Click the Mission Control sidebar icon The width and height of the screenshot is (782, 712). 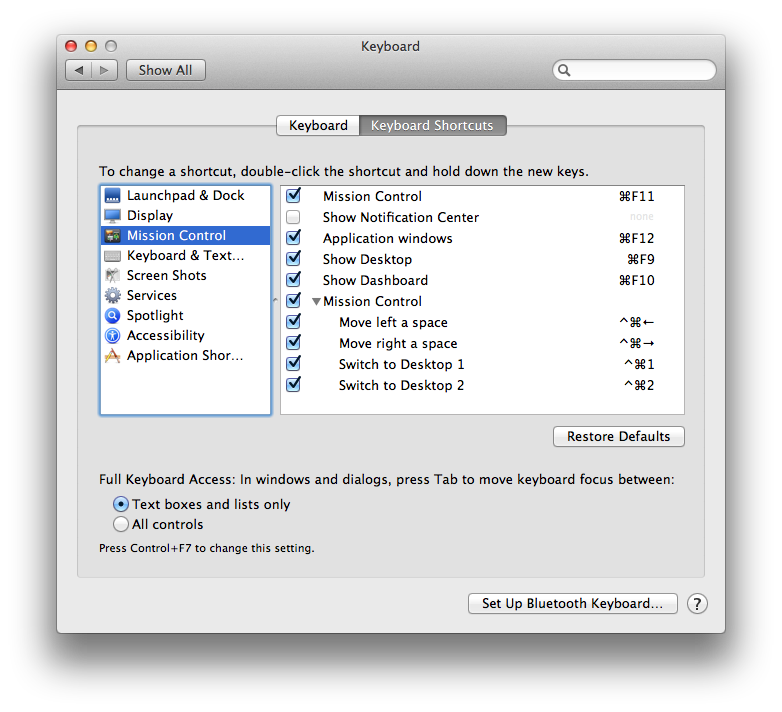click(x=112, y=235)
